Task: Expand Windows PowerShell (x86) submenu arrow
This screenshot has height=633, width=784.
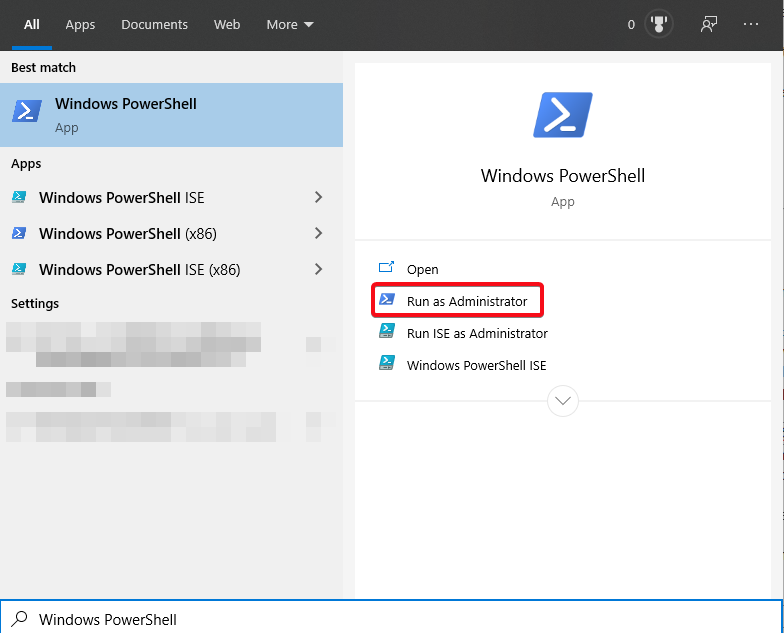Action: point(318,234)
